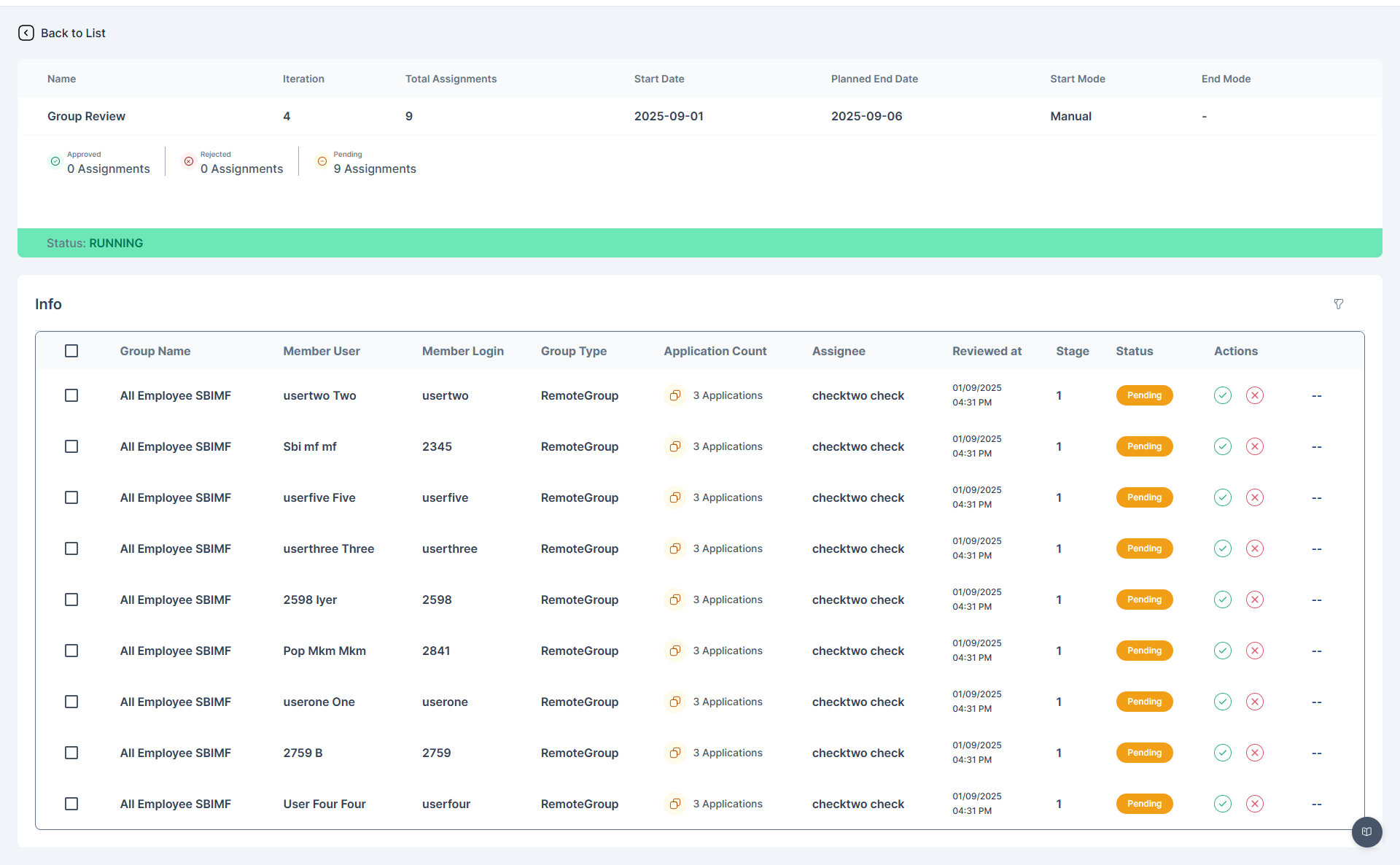
Task: Reject the Sbi mf mf assignment
Action: coord(1255,446)
